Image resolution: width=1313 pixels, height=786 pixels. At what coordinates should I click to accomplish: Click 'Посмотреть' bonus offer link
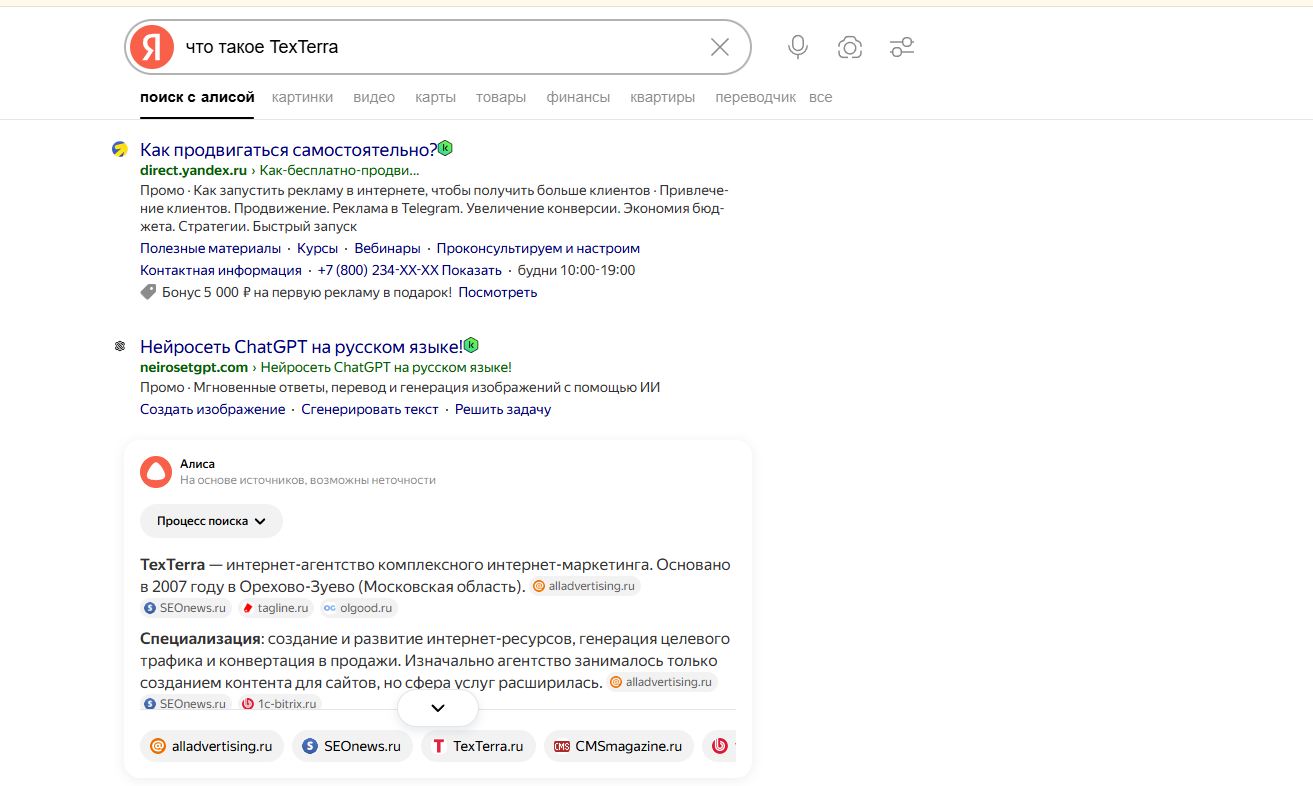(x=497, y=292)
